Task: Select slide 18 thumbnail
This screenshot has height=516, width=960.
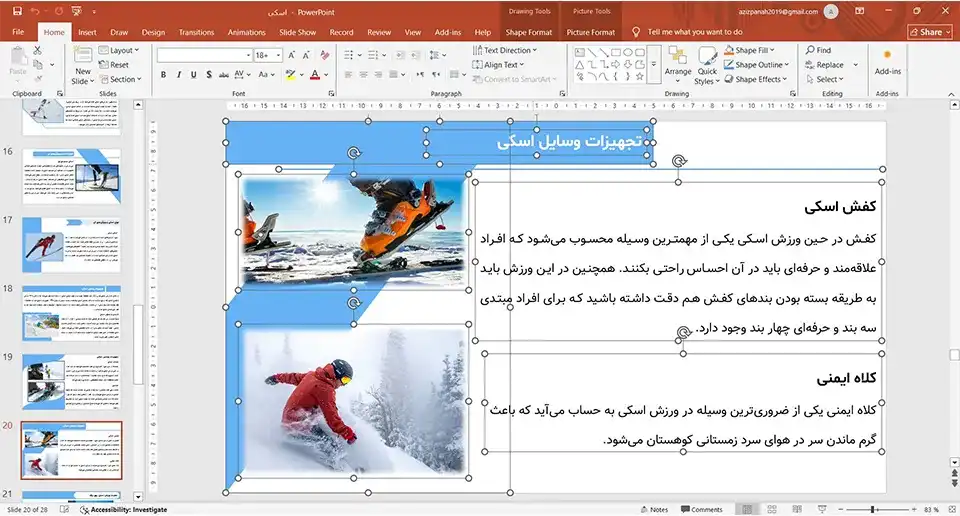Action: (x=72, y=313)
